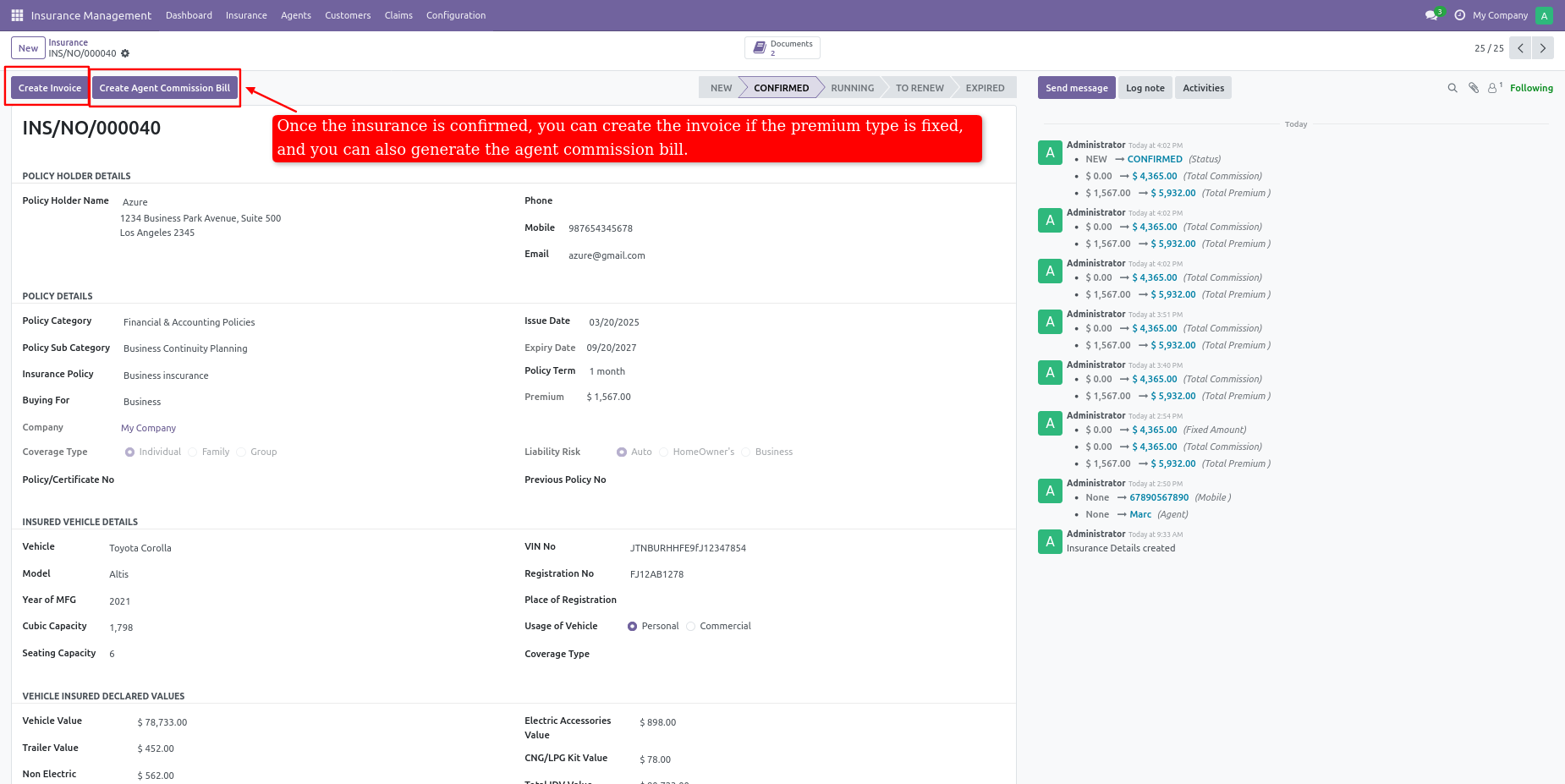Open the activities clock icon in top bar
1565x784 pixels.
[1459, 15]
